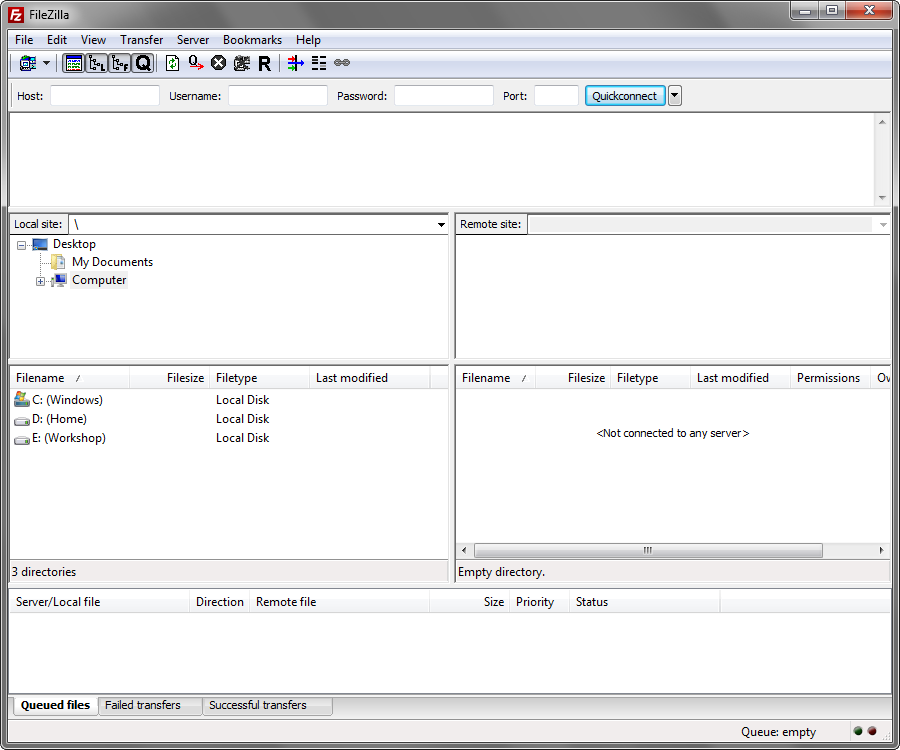900x750 pixels.
Task: Collapse the Desktop tree node
Action: (21, 245)
